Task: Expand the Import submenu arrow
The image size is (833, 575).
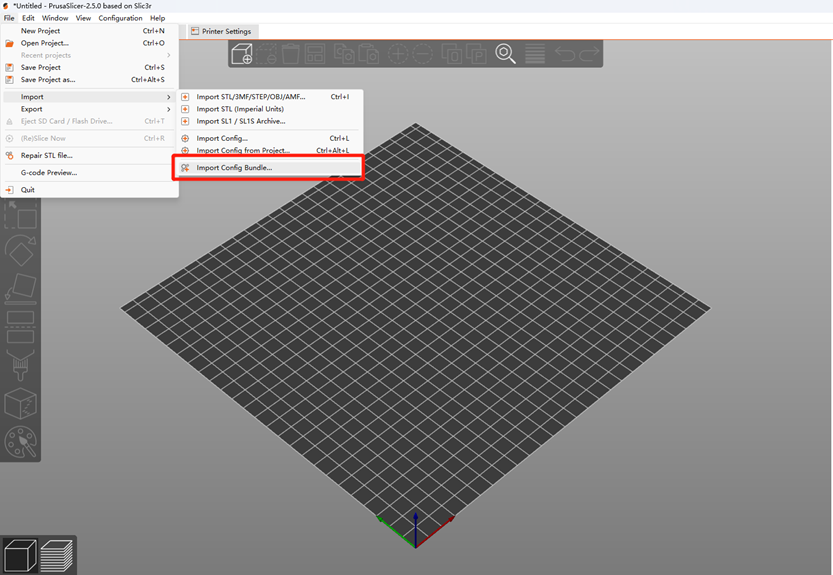Action: (x=168, y=97)
